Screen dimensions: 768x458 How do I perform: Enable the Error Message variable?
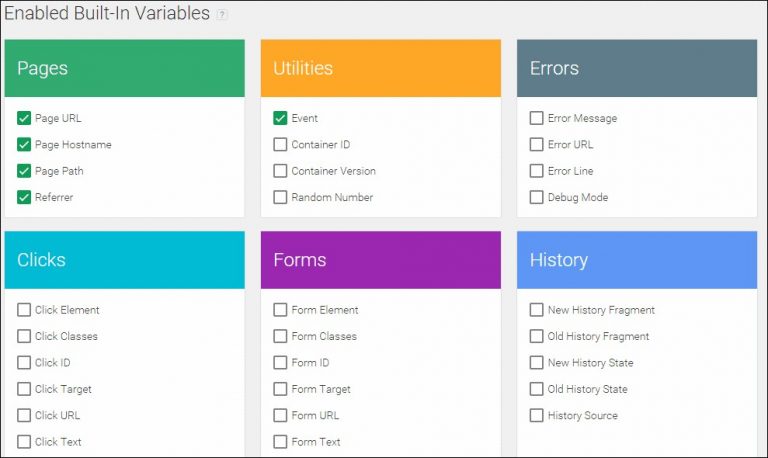click(x=537, y=118)
